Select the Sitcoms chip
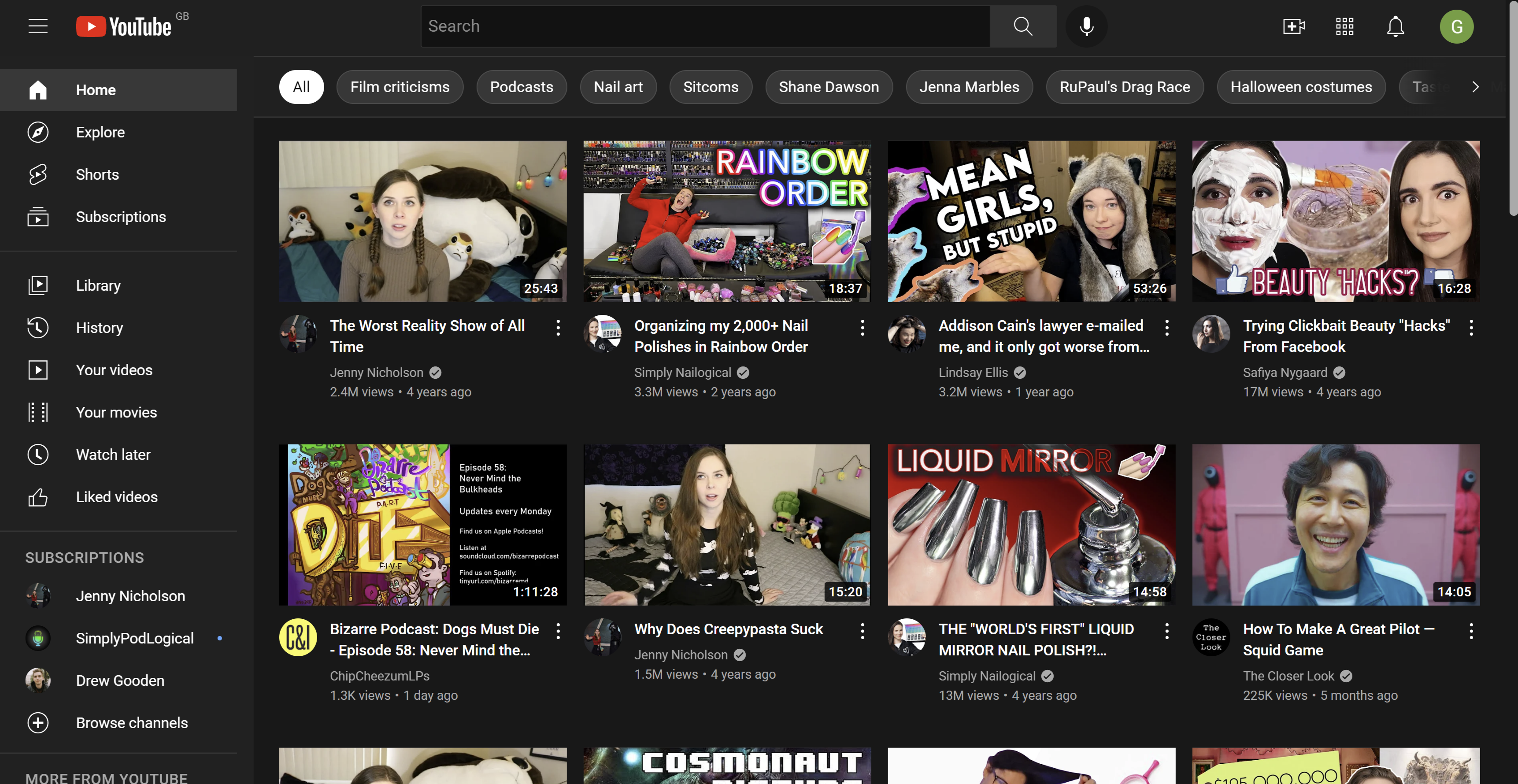This screenshot has height=784, width=1518. click(711, 87)
